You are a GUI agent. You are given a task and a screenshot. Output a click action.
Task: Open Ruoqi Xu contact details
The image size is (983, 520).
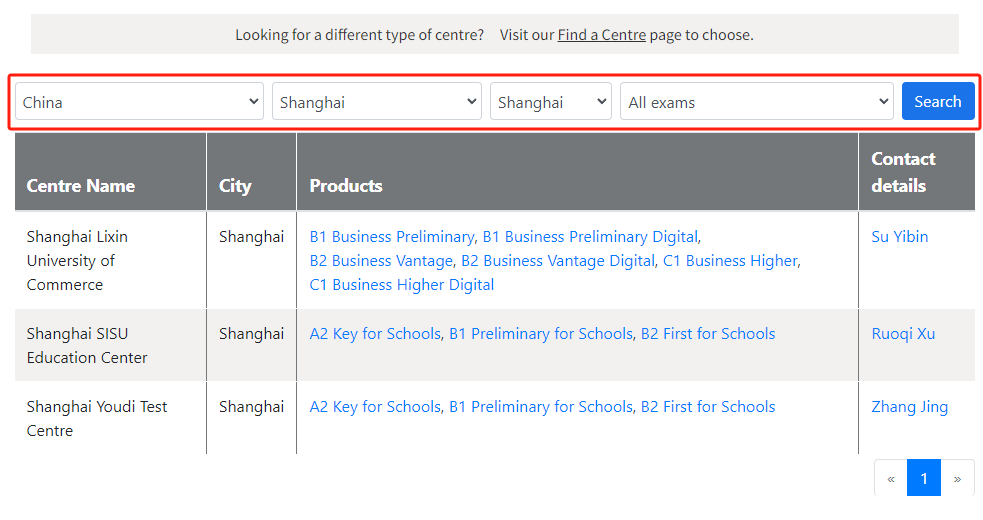(903, 334)
